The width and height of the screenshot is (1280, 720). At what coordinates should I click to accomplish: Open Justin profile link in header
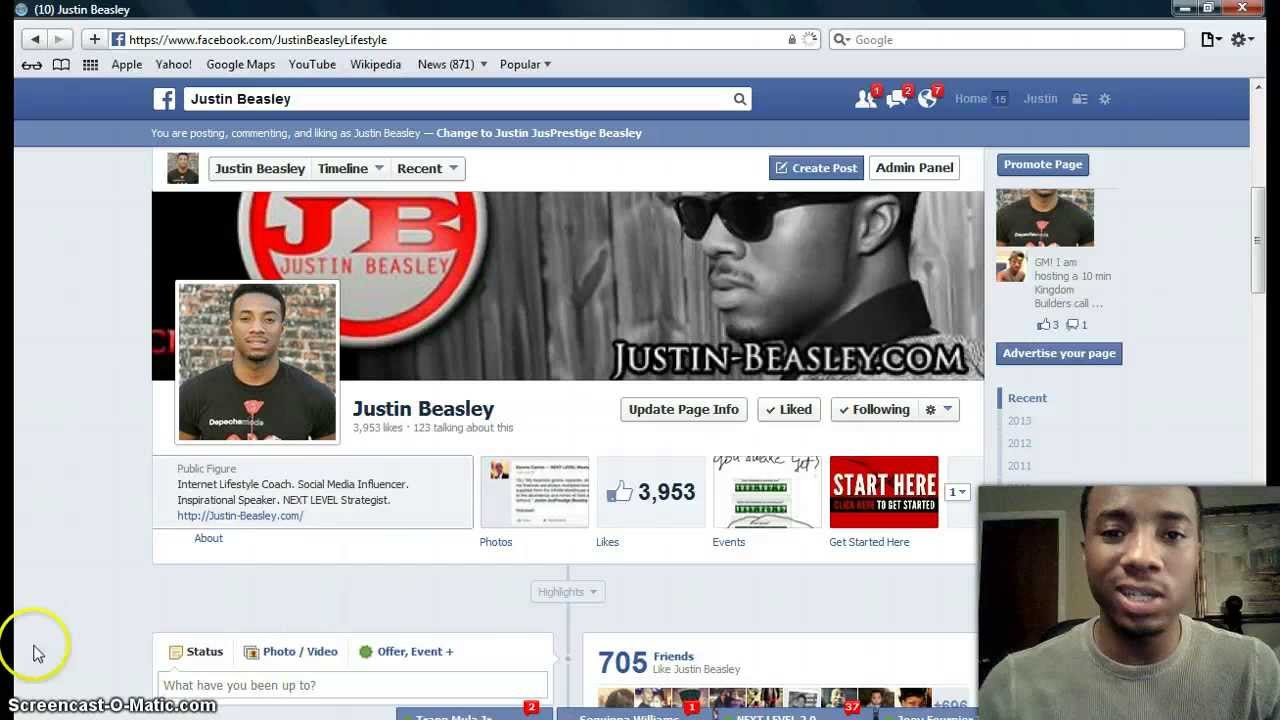click(1040, 99)
